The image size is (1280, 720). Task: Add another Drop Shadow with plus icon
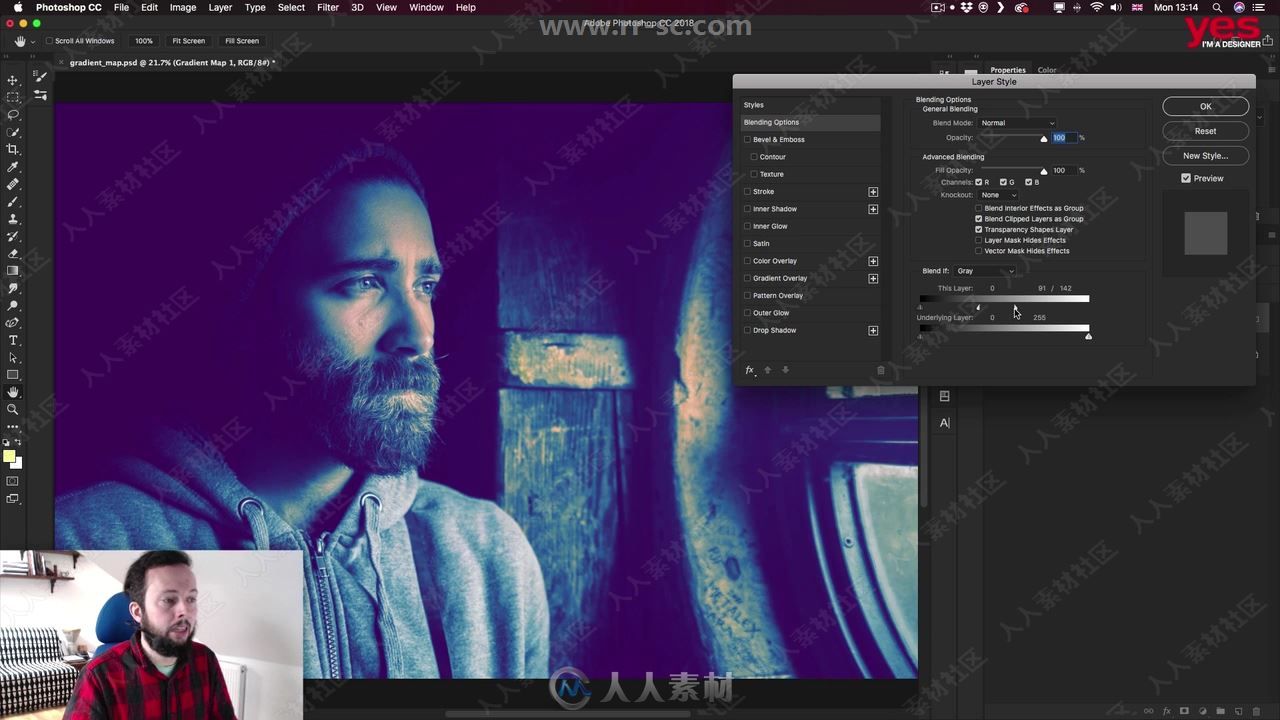tap(873, 331)
